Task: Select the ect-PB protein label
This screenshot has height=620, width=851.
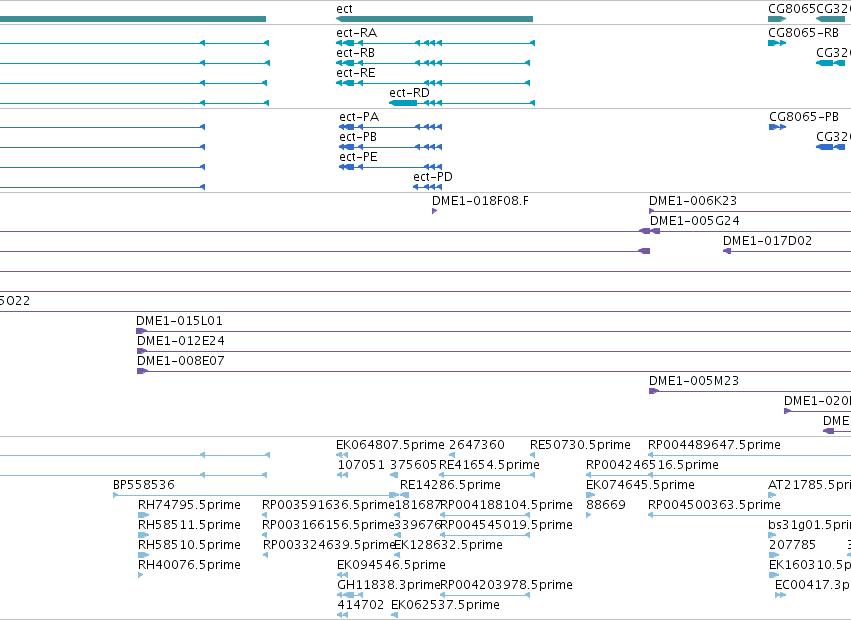Action: 358,137
